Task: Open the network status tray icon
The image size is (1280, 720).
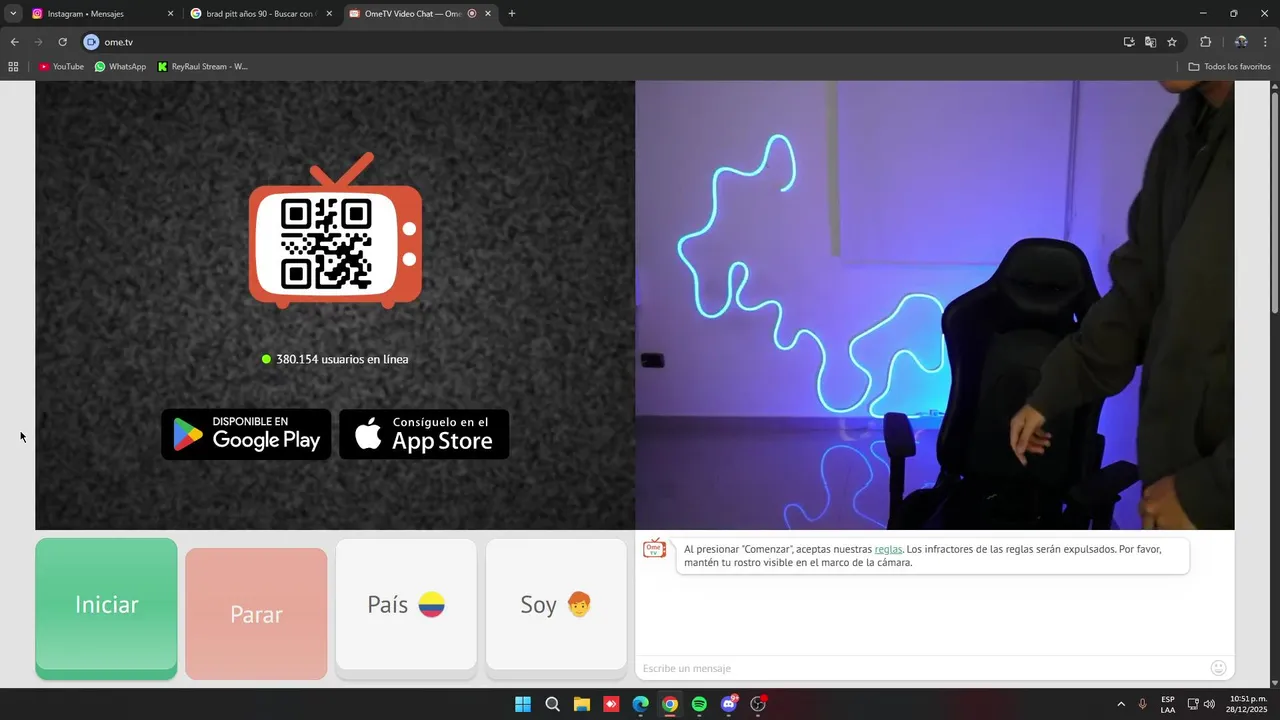Action: [x=1193, y=704]
